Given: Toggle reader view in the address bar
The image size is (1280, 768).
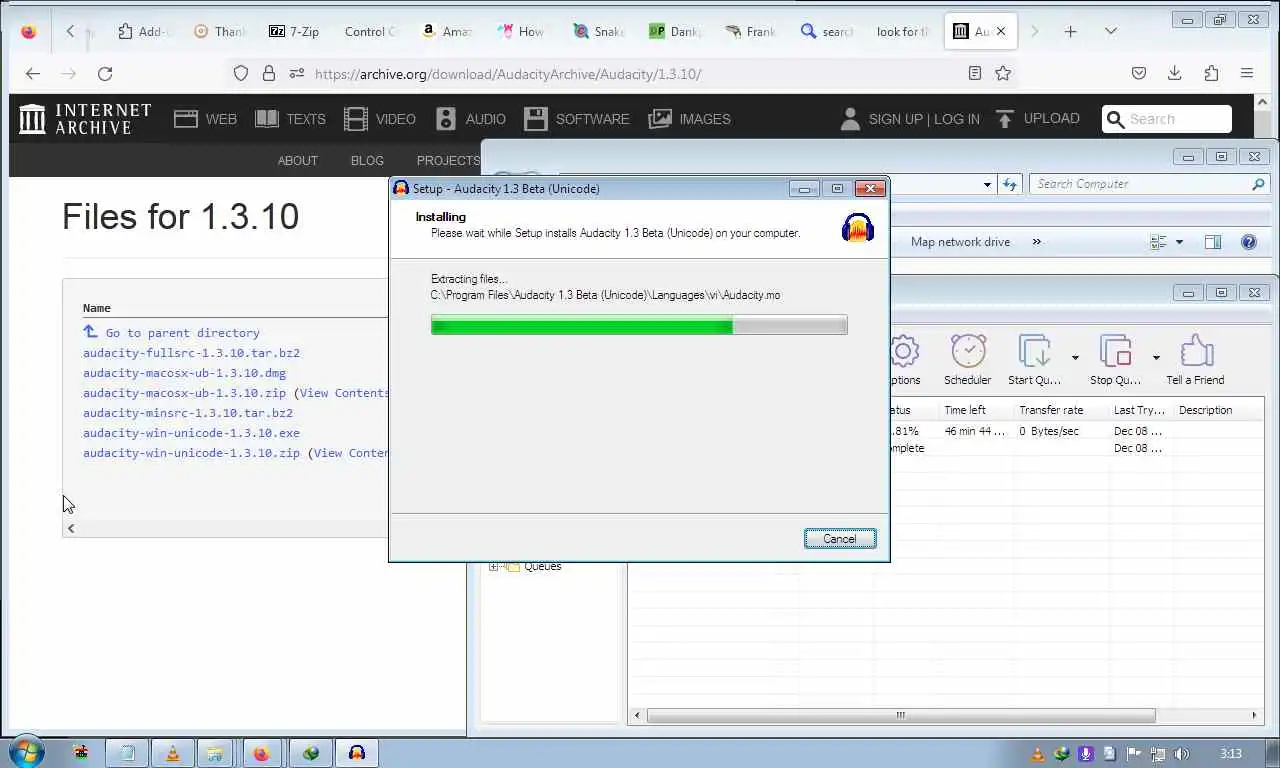Looking at the screenshot, I should tap(975, 73).
